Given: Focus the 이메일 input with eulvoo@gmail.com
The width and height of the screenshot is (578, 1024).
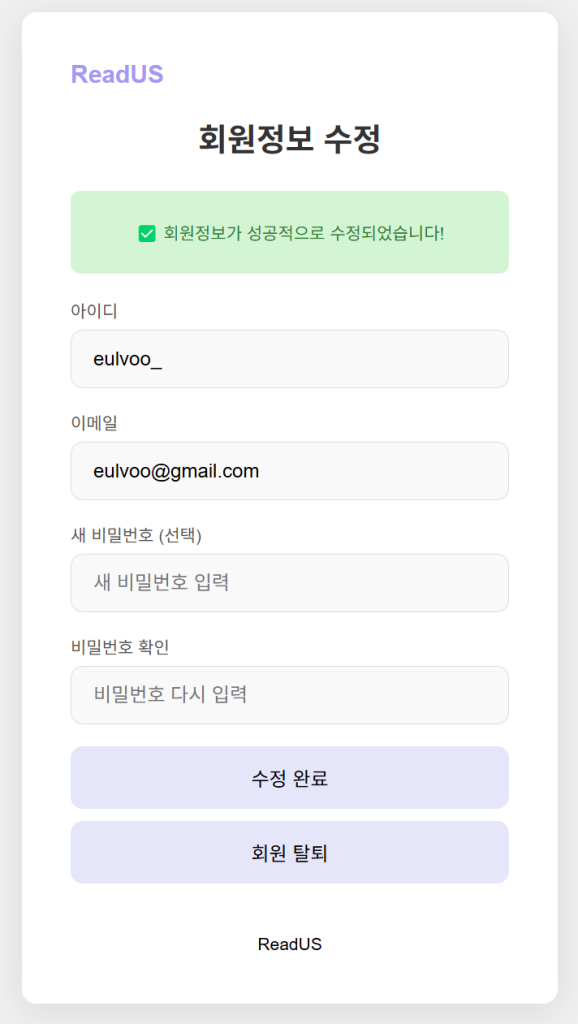Looking at the screenshot, I should click(x=289, y=471).
